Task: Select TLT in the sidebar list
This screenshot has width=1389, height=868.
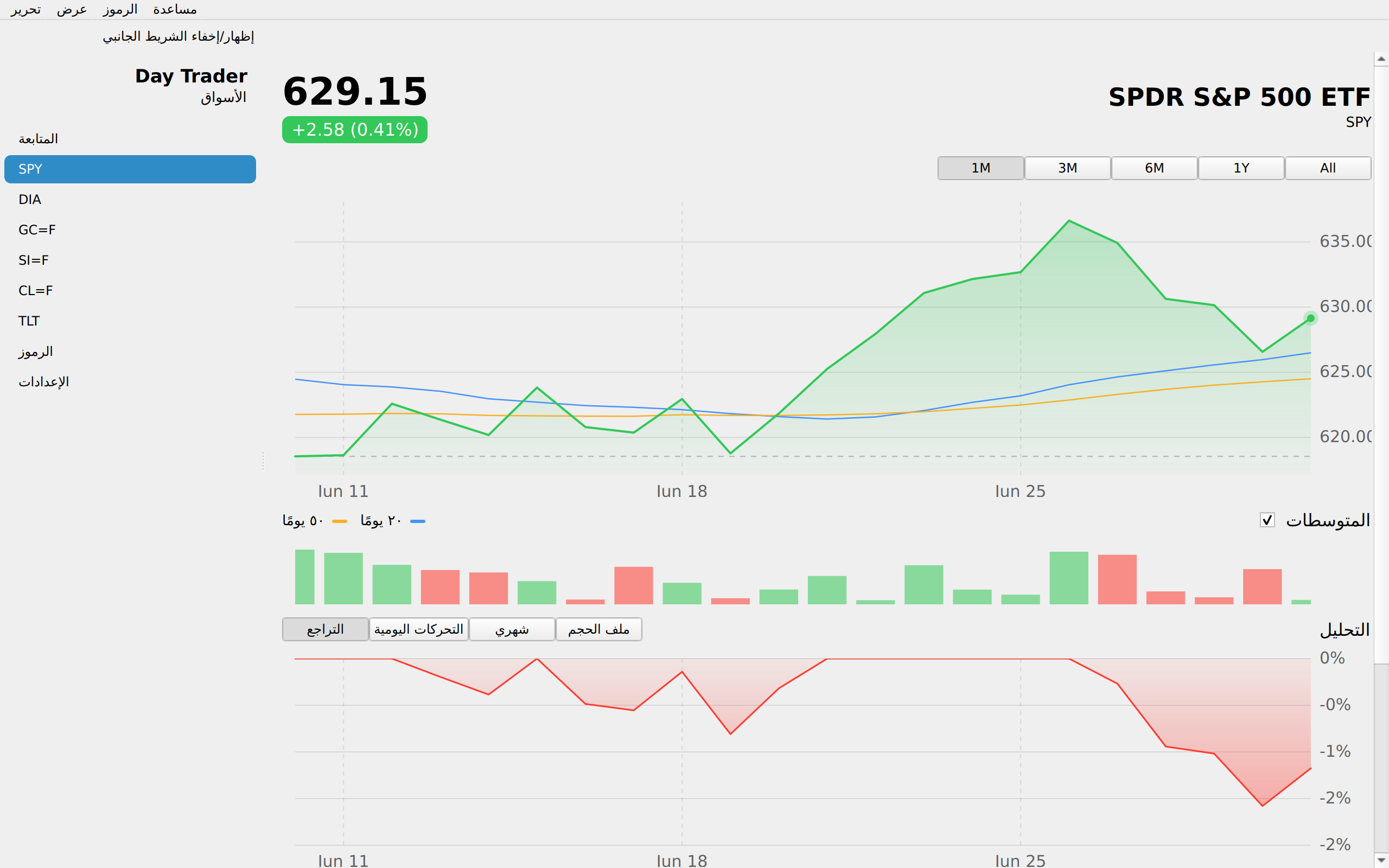Action: tap(130, 322)
